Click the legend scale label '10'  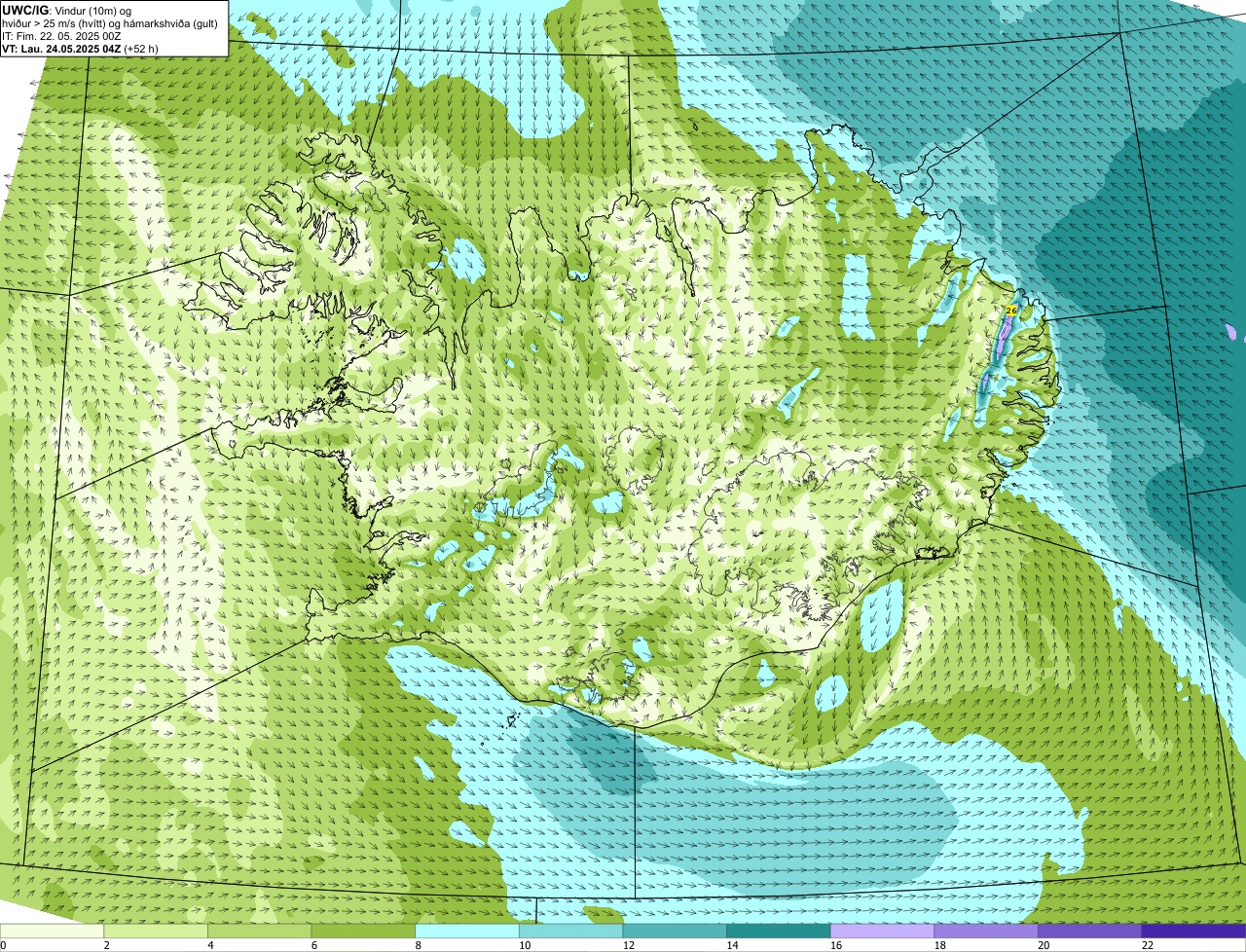[525, 945]
